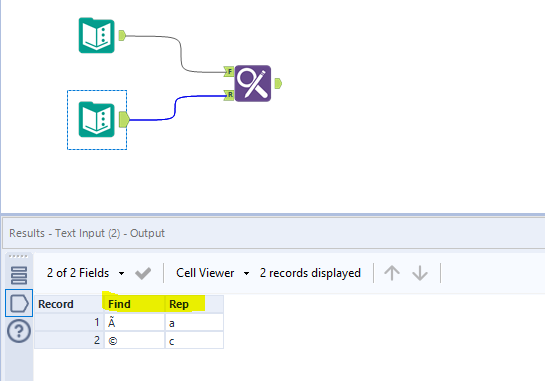Image resolution: width=545 pixels, height=381 pixels.
Task: Select the Ã cell in Find column
Action: [134, 323]
